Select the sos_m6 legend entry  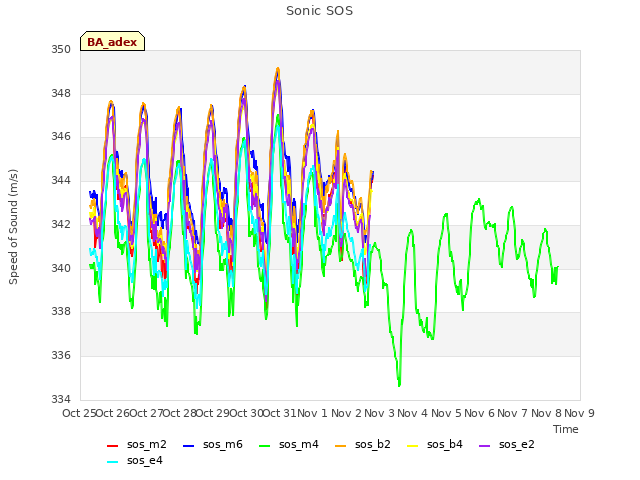(213, 444)
